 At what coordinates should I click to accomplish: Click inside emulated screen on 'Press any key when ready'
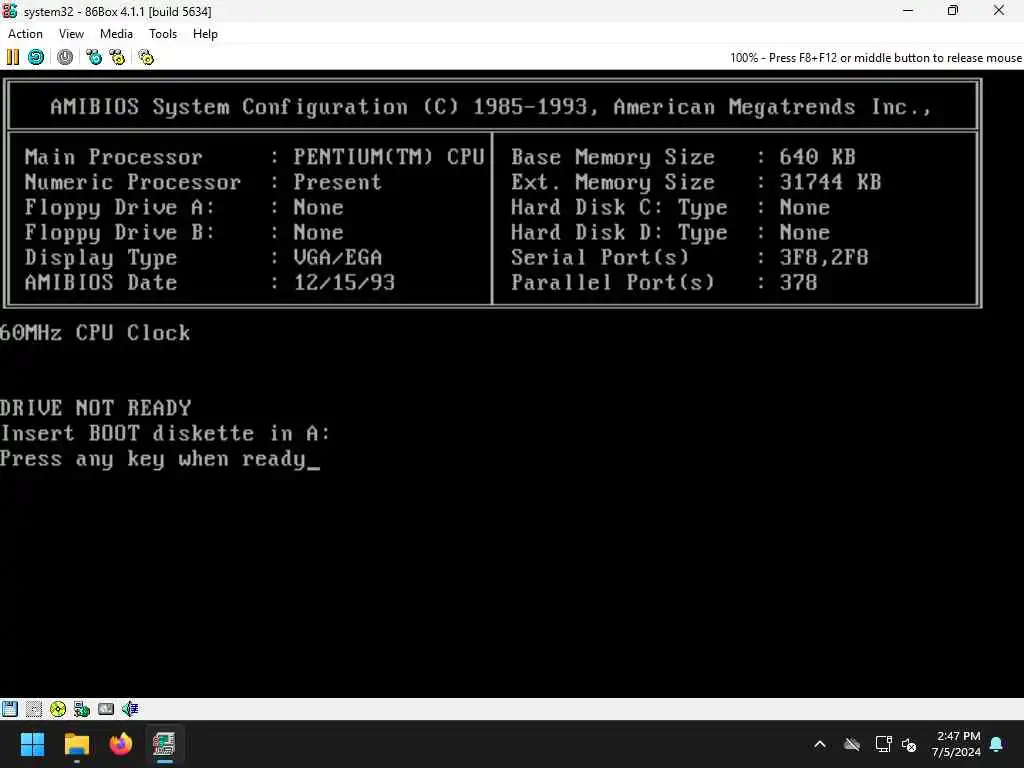pos(153,459)
